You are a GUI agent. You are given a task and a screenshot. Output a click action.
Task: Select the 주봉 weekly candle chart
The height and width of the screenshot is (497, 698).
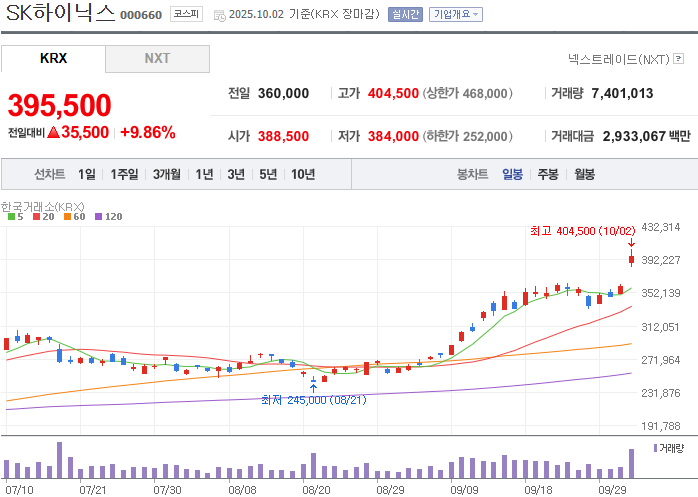(x=548, y=174)
